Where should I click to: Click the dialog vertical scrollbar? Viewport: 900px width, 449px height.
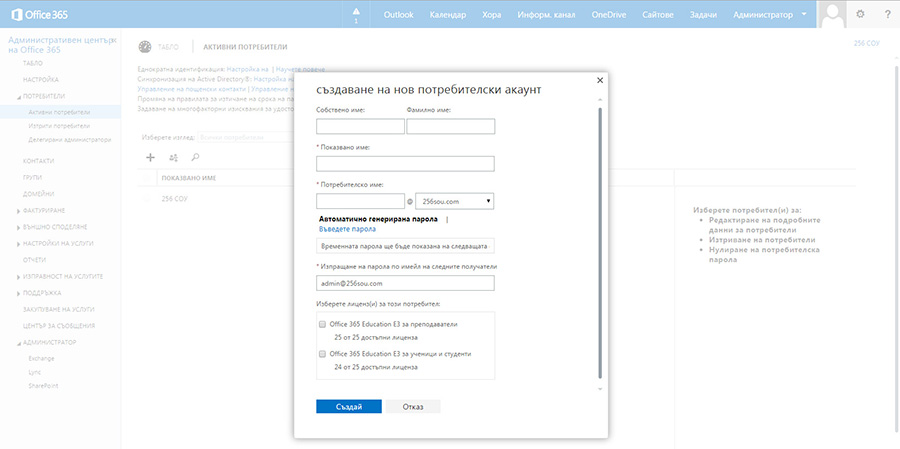tap(600, 241)
